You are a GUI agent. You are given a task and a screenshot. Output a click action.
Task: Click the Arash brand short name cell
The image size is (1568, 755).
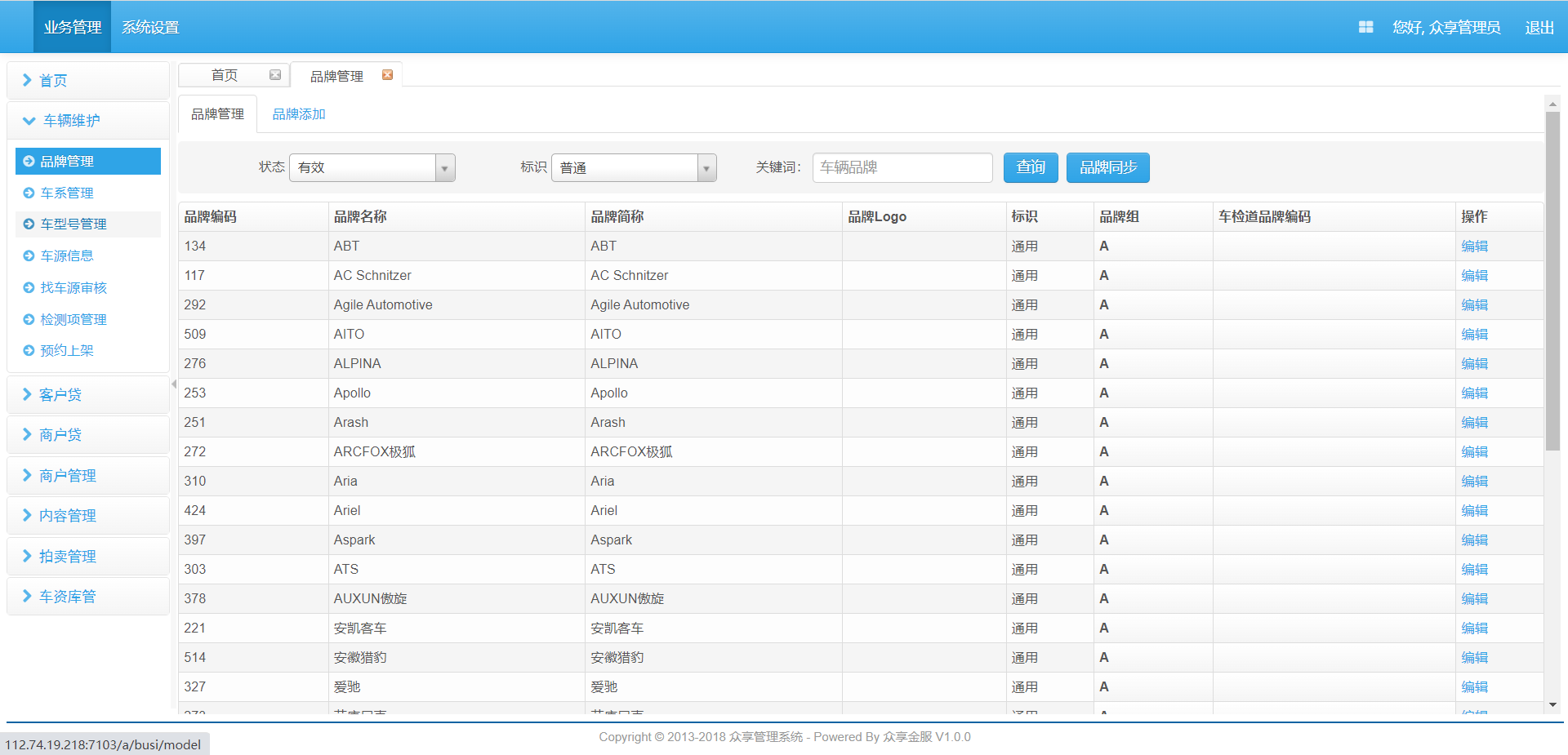click(714, 423)
